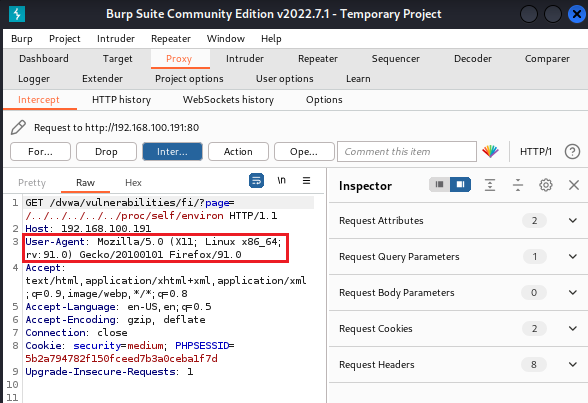This screenshot has height=403, width=588.
Task: Open the Window menu
Action: (226, 39)
